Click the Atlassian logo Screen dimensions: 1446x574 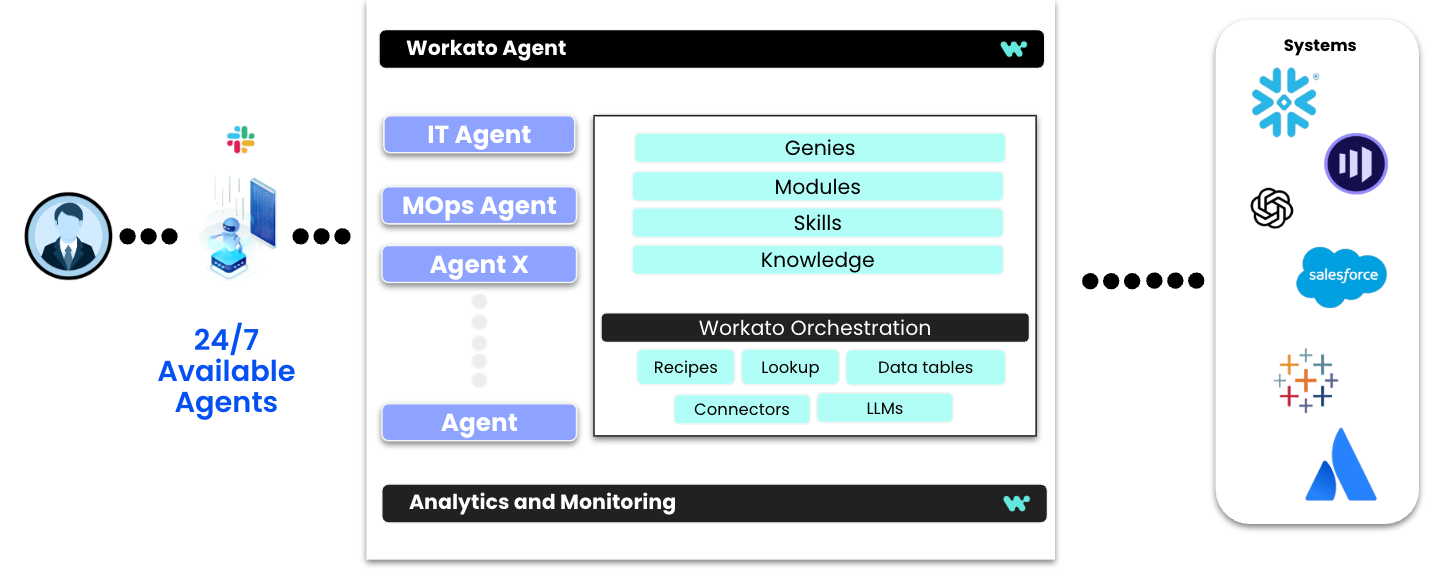pos(1340,465)
